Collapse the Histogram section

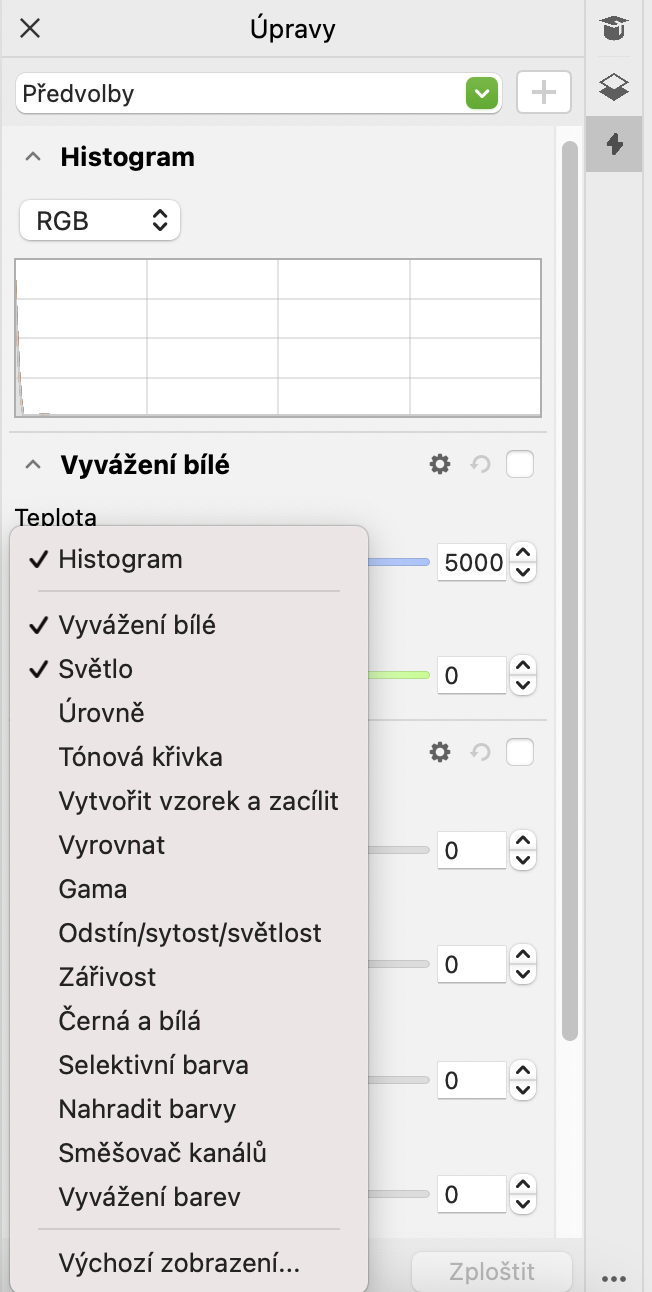coord(34,157)
